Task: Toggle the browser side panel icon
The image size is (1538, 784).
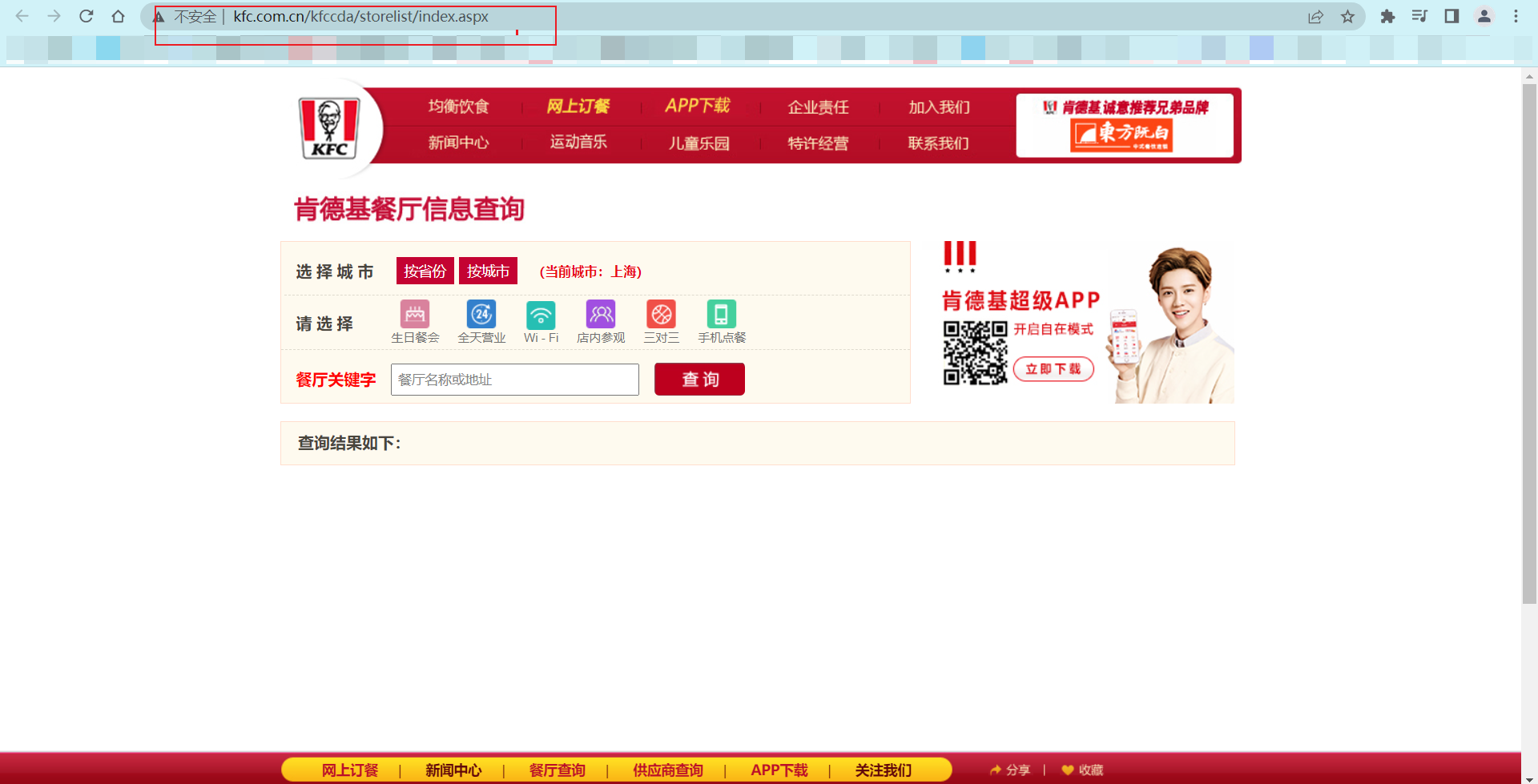Action: (1451, 16)
